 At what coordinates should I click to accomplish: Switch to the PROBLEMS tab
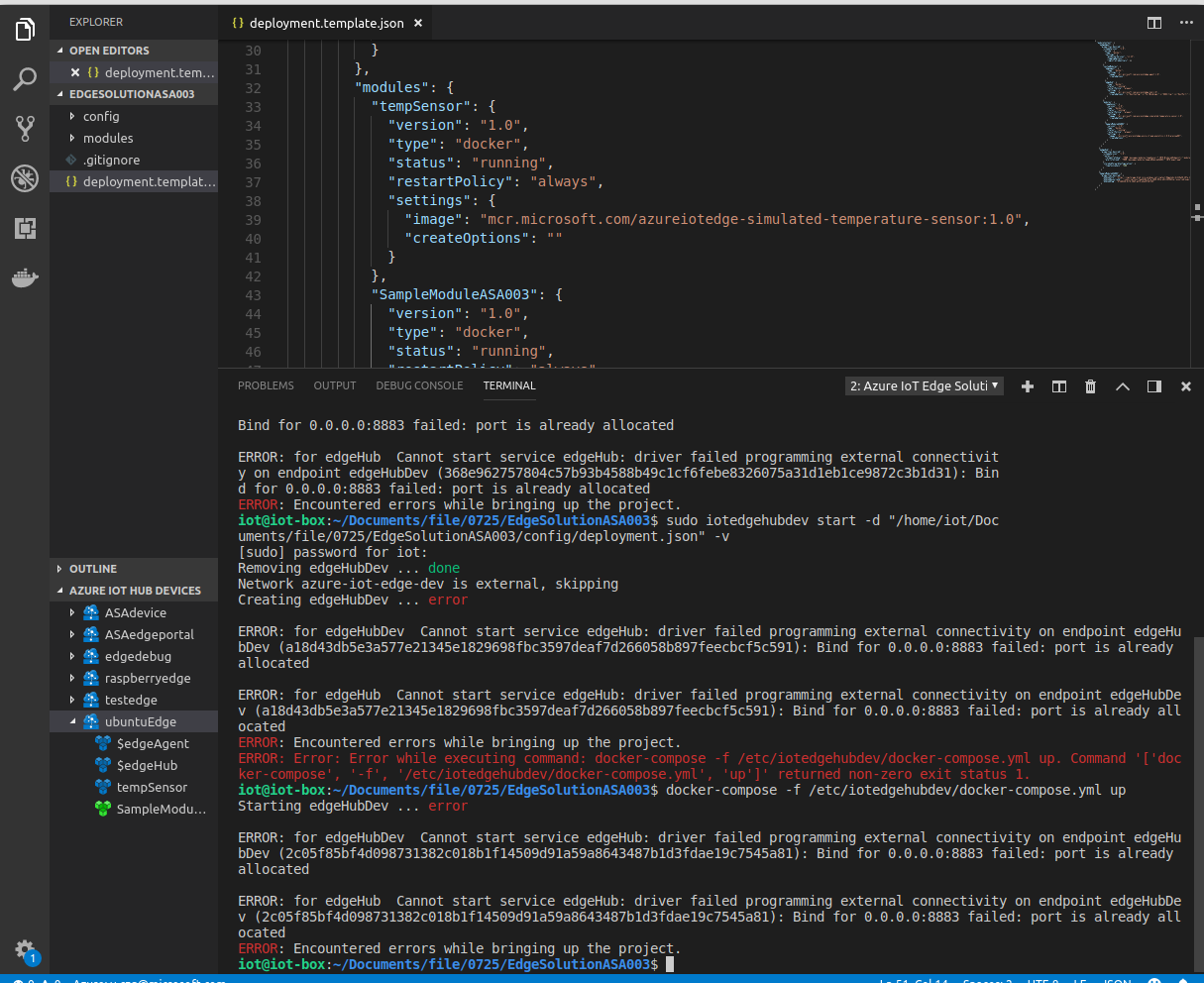click(x=266, y=385)
